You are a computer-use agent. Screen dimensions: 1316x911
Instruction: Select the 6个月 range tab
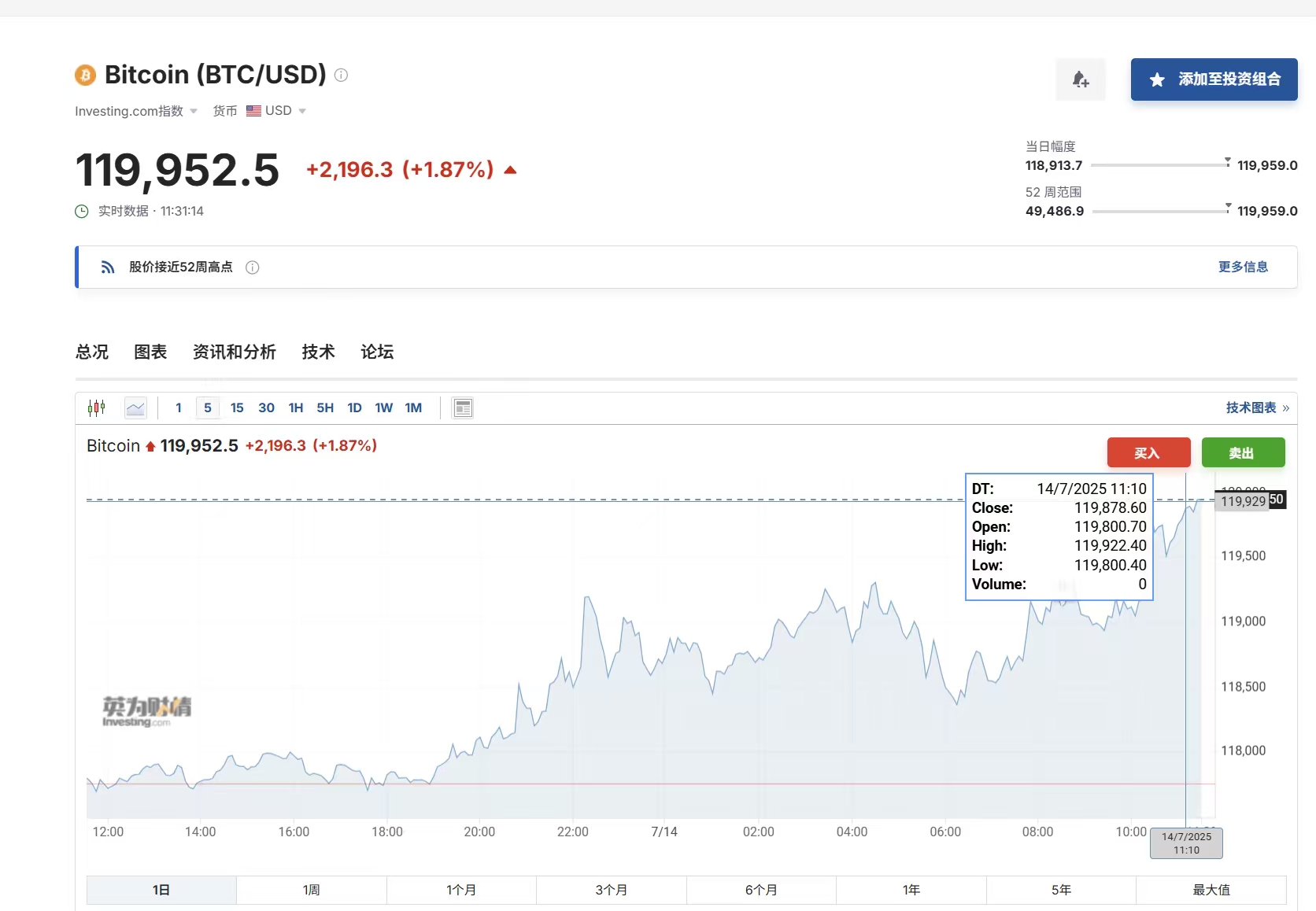(761, 890)
